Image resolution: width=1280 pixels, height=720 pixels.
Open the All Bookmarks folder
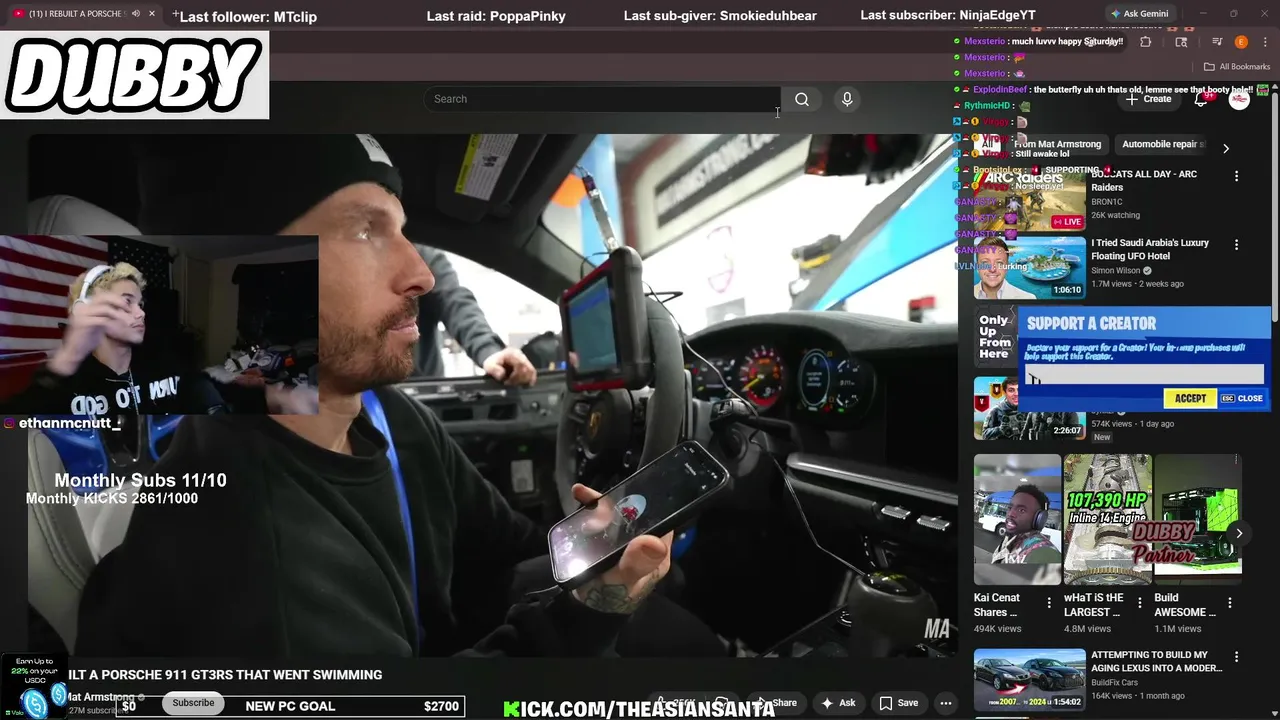point(1237,67)
